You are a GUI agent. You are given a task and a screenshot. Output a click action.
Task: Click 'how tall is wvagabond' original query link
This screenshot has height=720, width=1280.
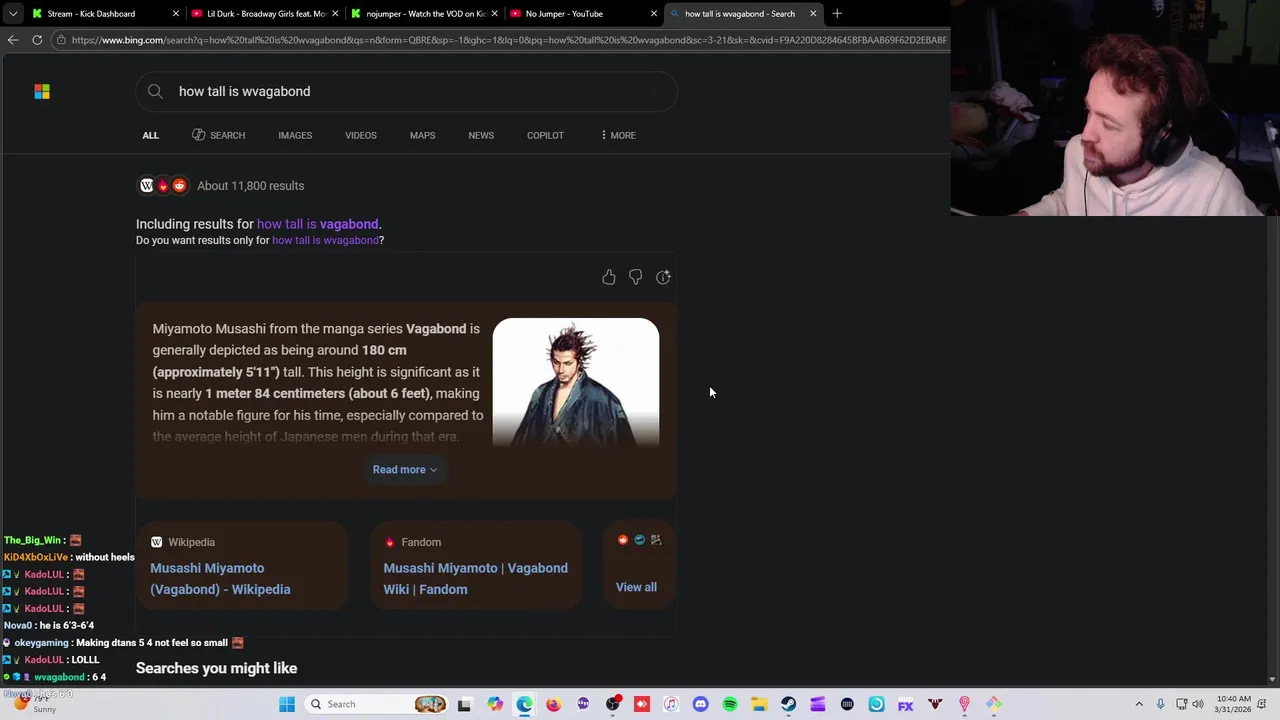(x=325, y=240)
